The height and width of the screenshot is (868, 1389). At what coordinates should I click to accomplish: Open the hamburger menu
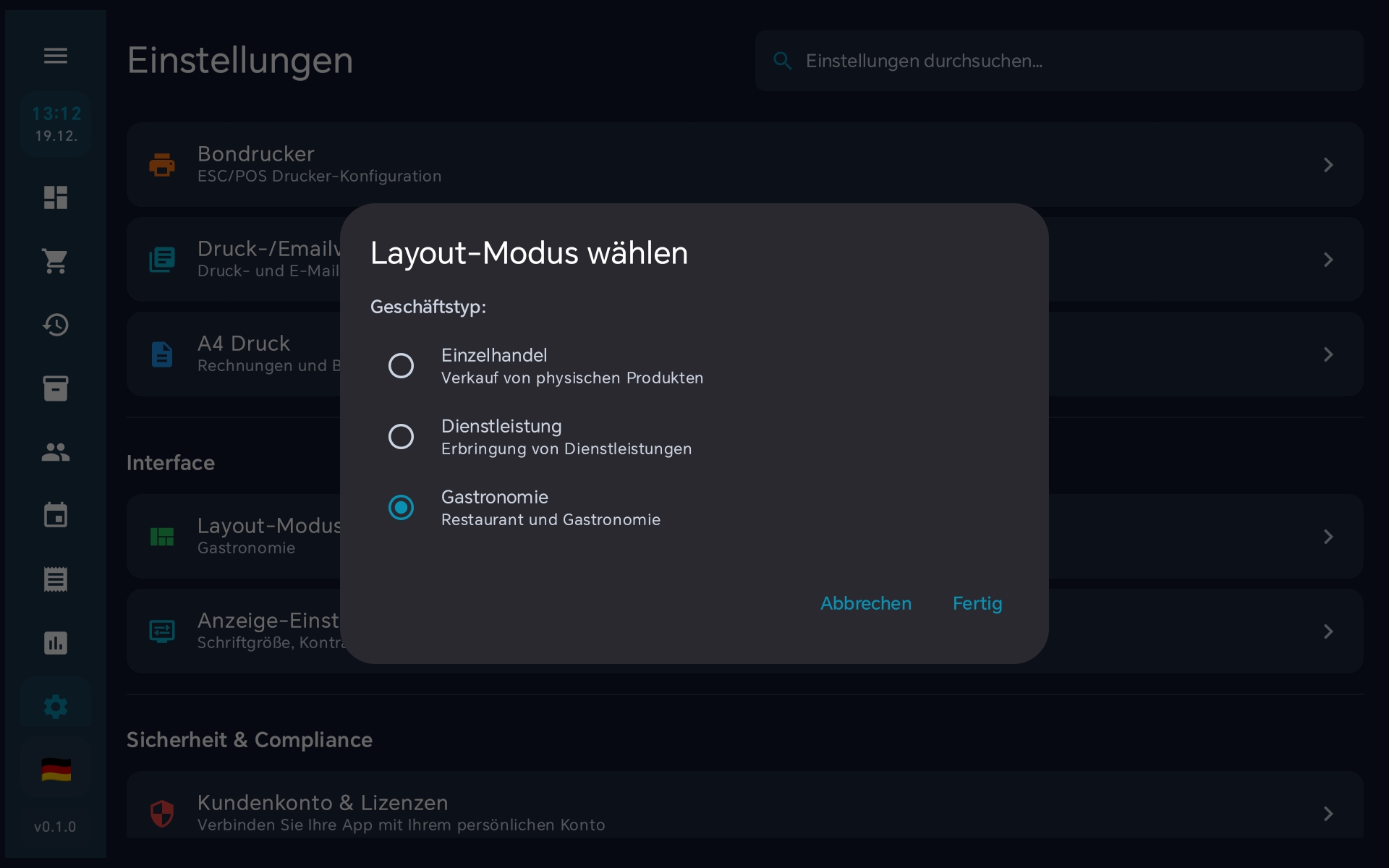(x=55, y=56)
